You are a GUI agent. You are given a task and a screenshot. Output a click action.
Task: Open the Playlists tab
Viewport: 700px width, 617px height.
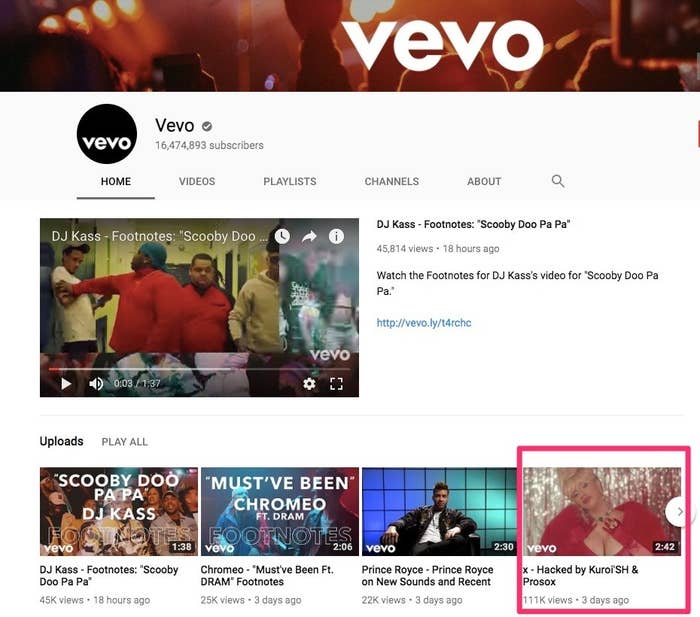[x=290, y=182]
